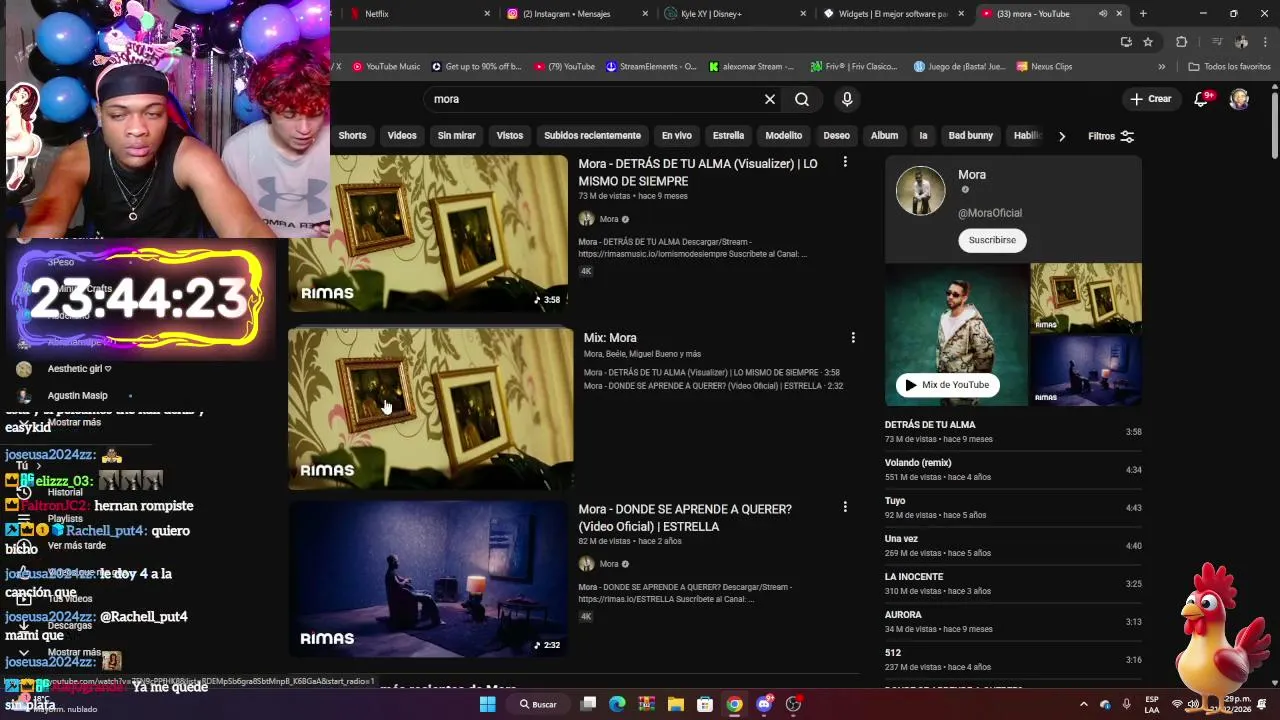
Task: Play the 'Mix de YouTube' button
Action: pos(947,385)
